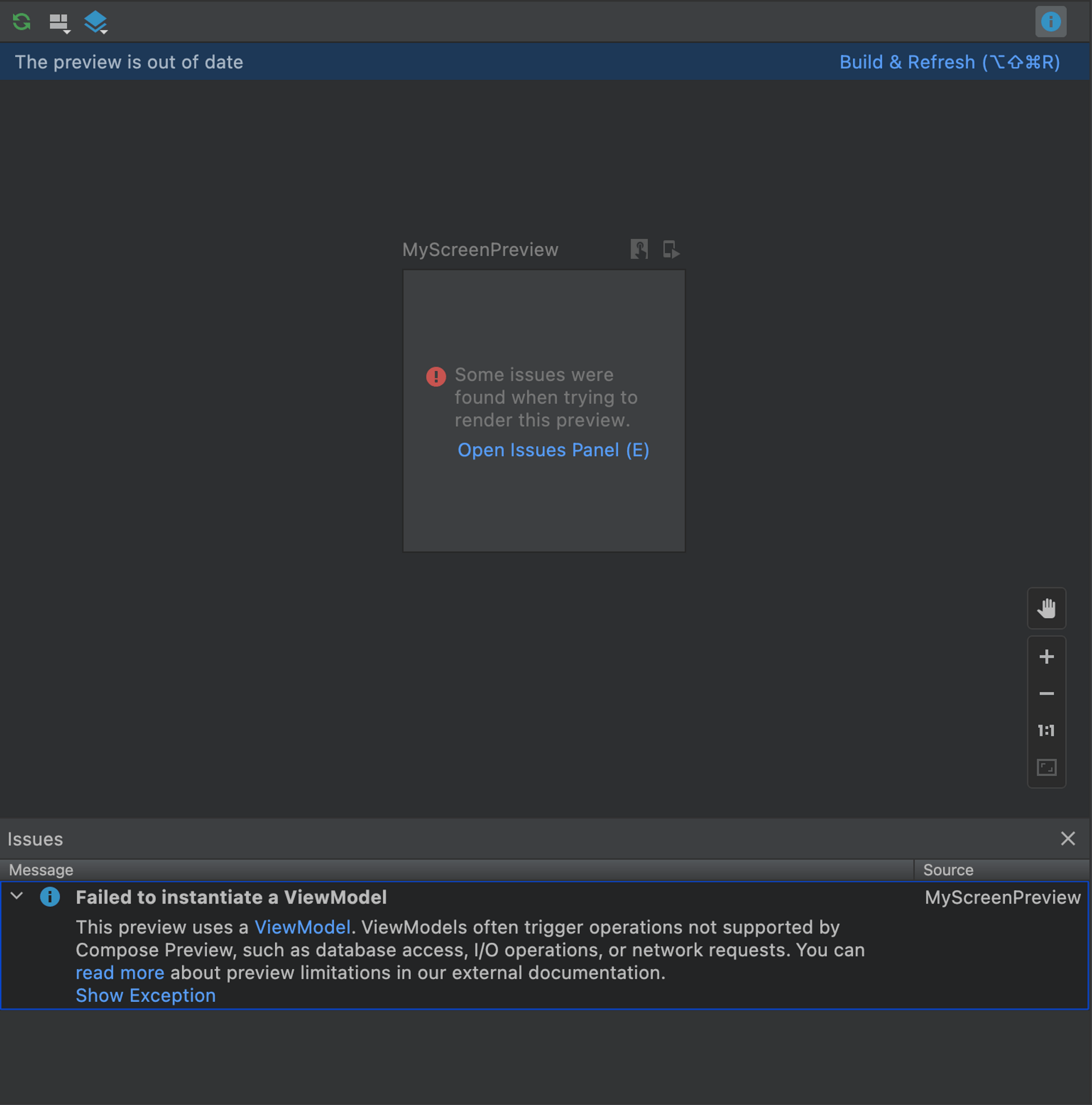Open the Issues Panel via its link

553,450
